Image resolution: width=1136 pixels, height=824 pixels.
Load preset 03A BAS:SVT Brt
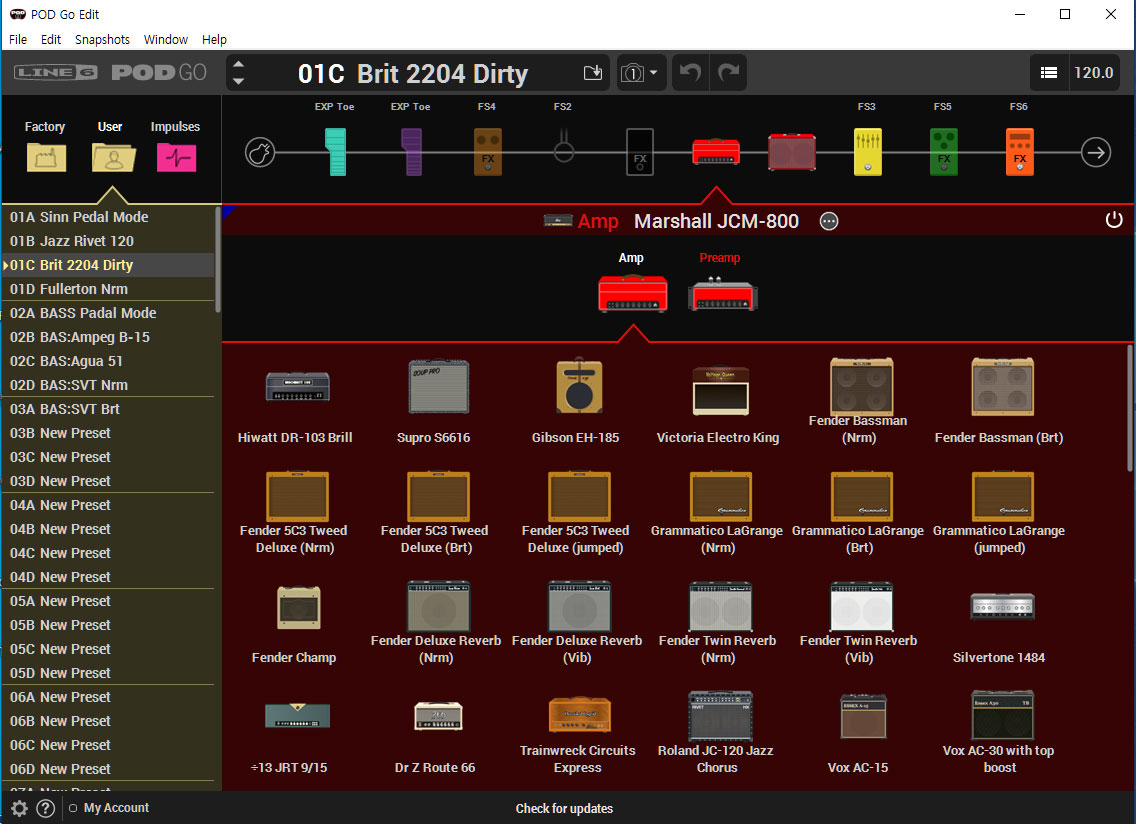[x=109, y=409]
